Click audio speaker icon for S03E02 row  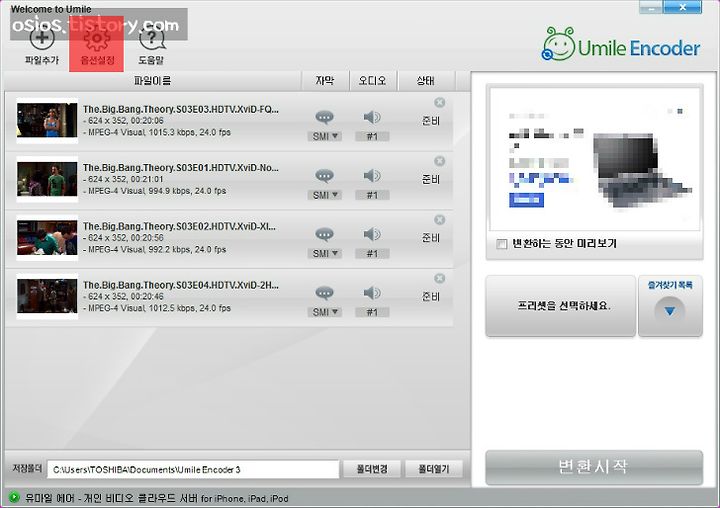372,234
